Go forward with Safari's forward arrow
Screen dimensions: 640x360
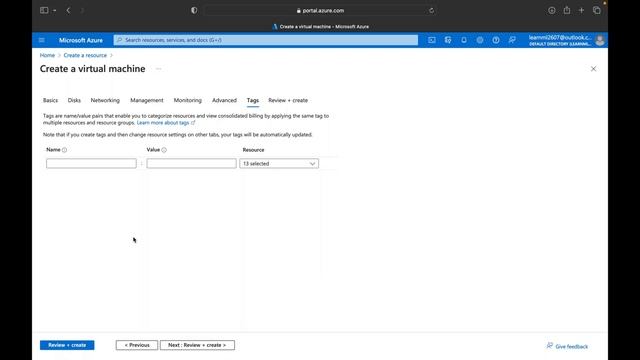coord(82,10)
